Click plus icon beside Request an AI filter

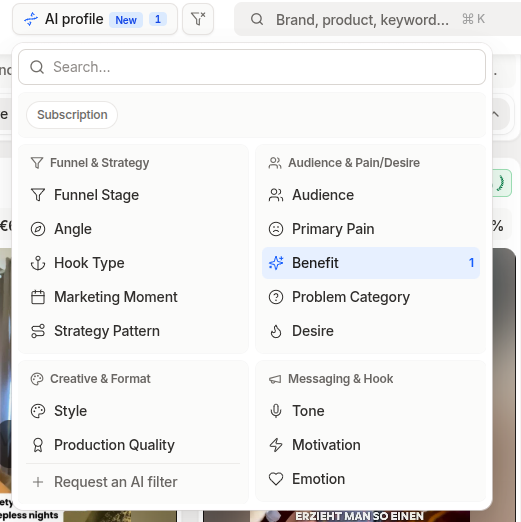(38, 482)
